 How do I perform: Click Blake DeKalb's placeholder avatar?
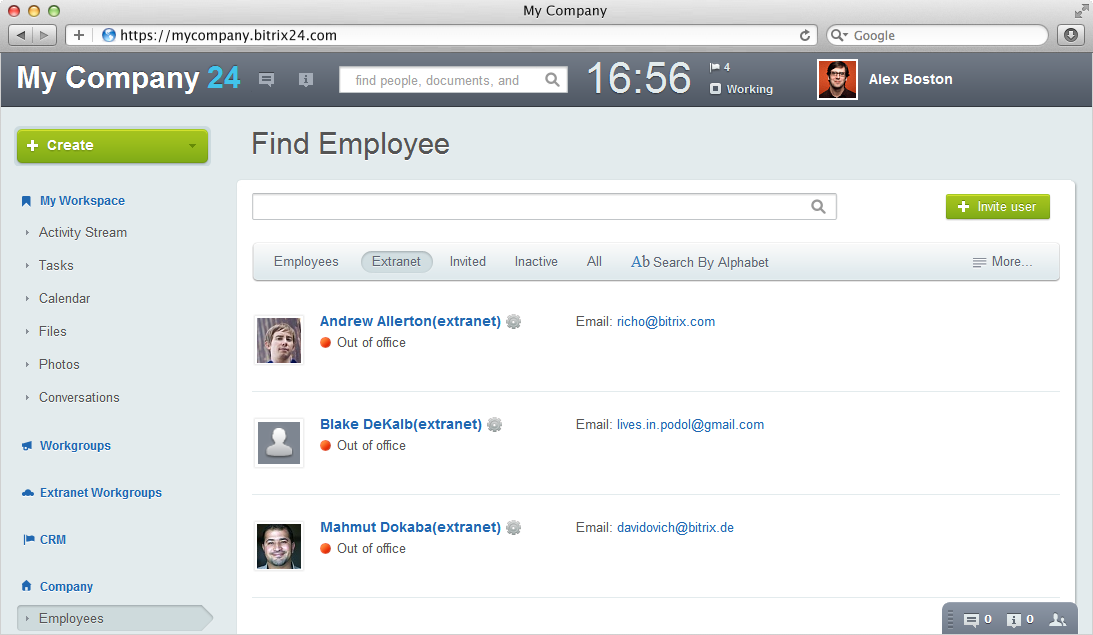pyautogui.click(x=279, y=443)
